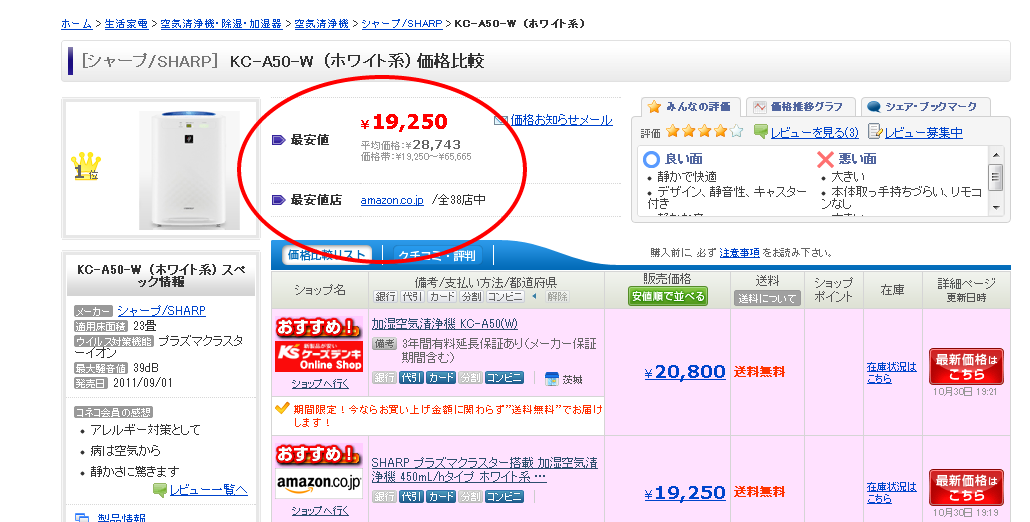The height and width of the screenshot is (522, 1030).
Task: Click speech bubble icon beside レビュー一覧へ
Action: click(160, 490)
